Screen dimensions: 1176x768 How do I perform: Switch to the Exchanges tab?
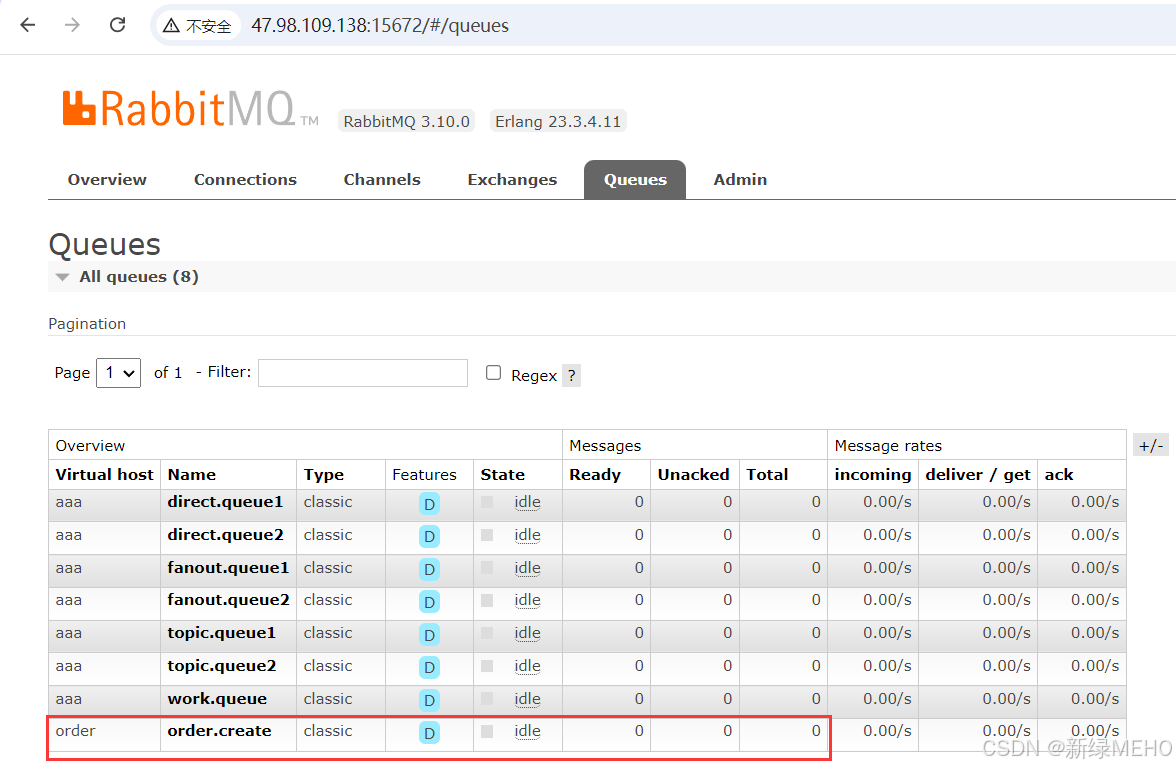[x=512, y=179]
